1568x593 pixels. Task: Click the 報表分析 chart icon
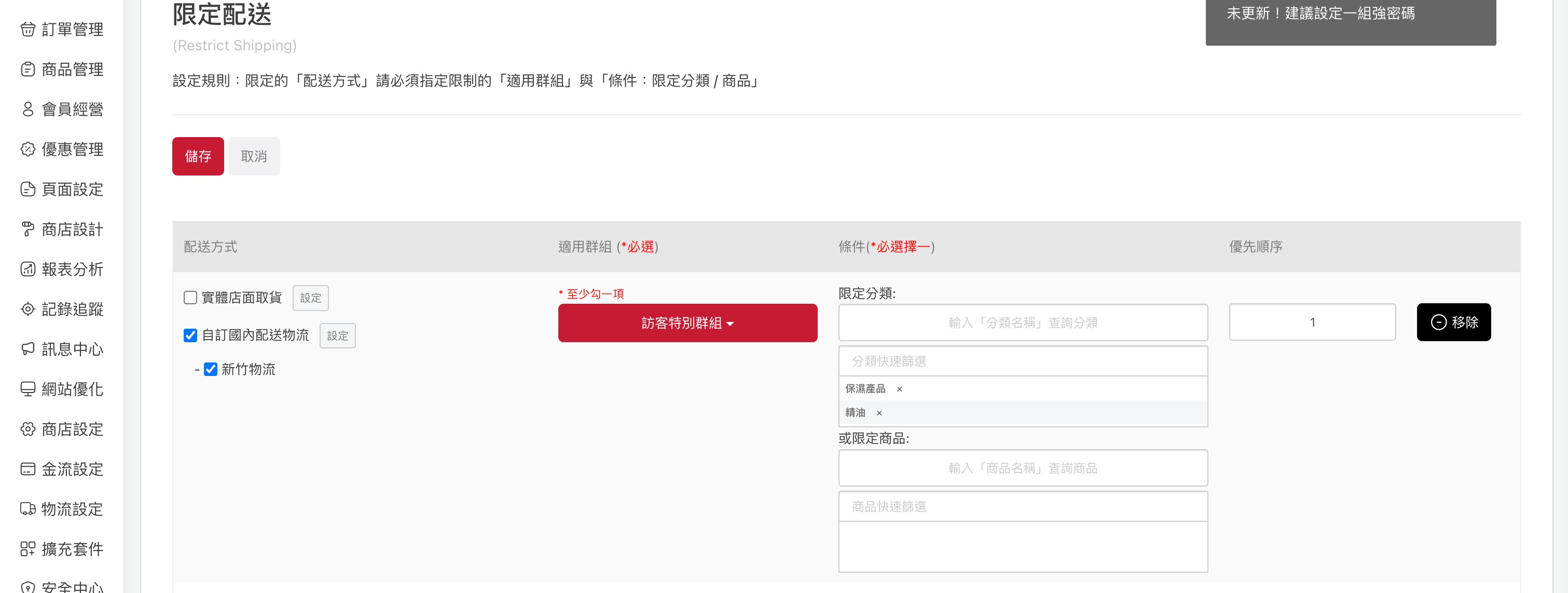coord(28,269)
